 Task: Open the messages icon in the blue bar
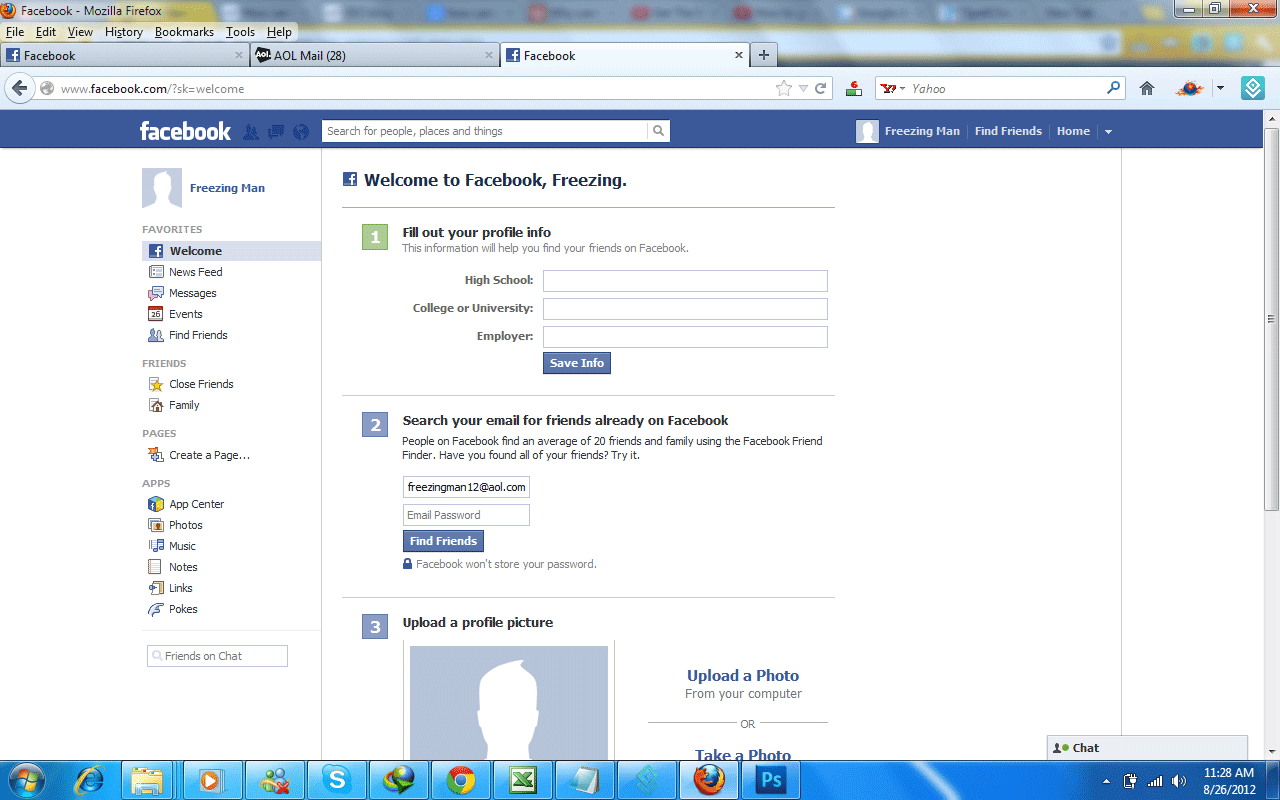pyautogui.click(x=276, y=131)
